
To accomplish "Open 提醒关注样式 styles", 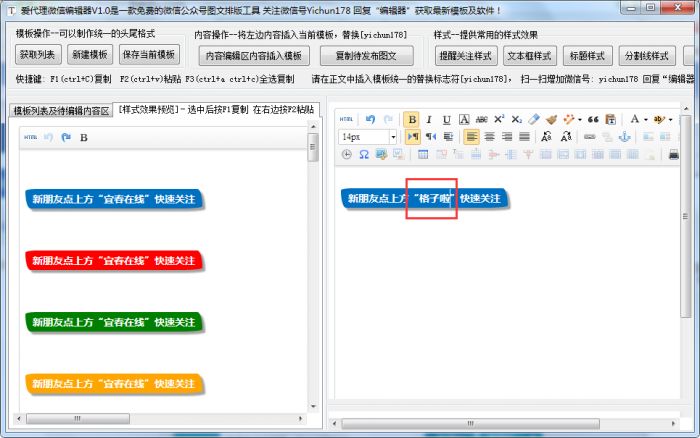I will pyautogui.click(x=466, y=56).
